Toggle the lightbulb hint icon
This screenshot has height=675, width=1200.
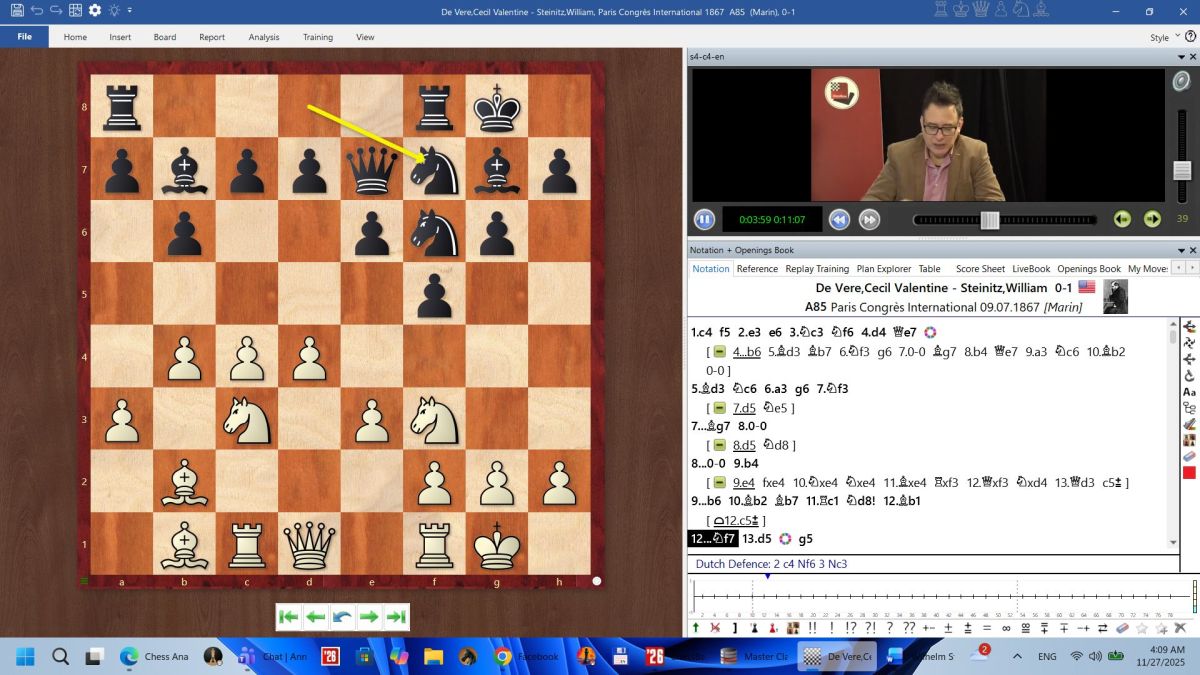114,10
